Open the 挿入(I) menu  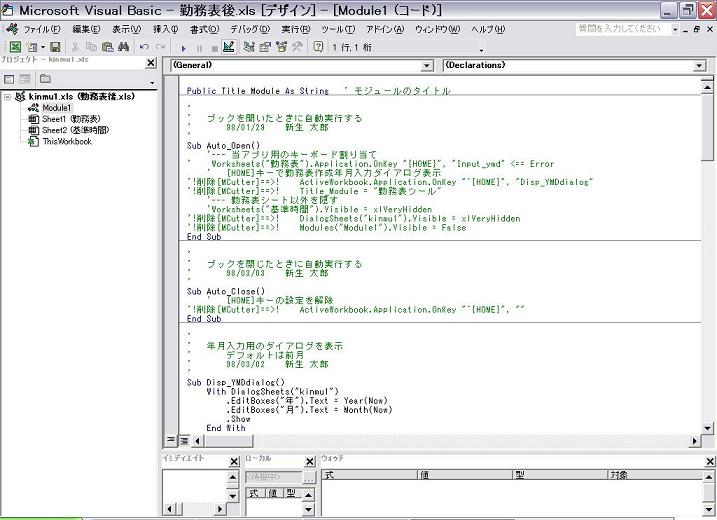coord(165,29)
